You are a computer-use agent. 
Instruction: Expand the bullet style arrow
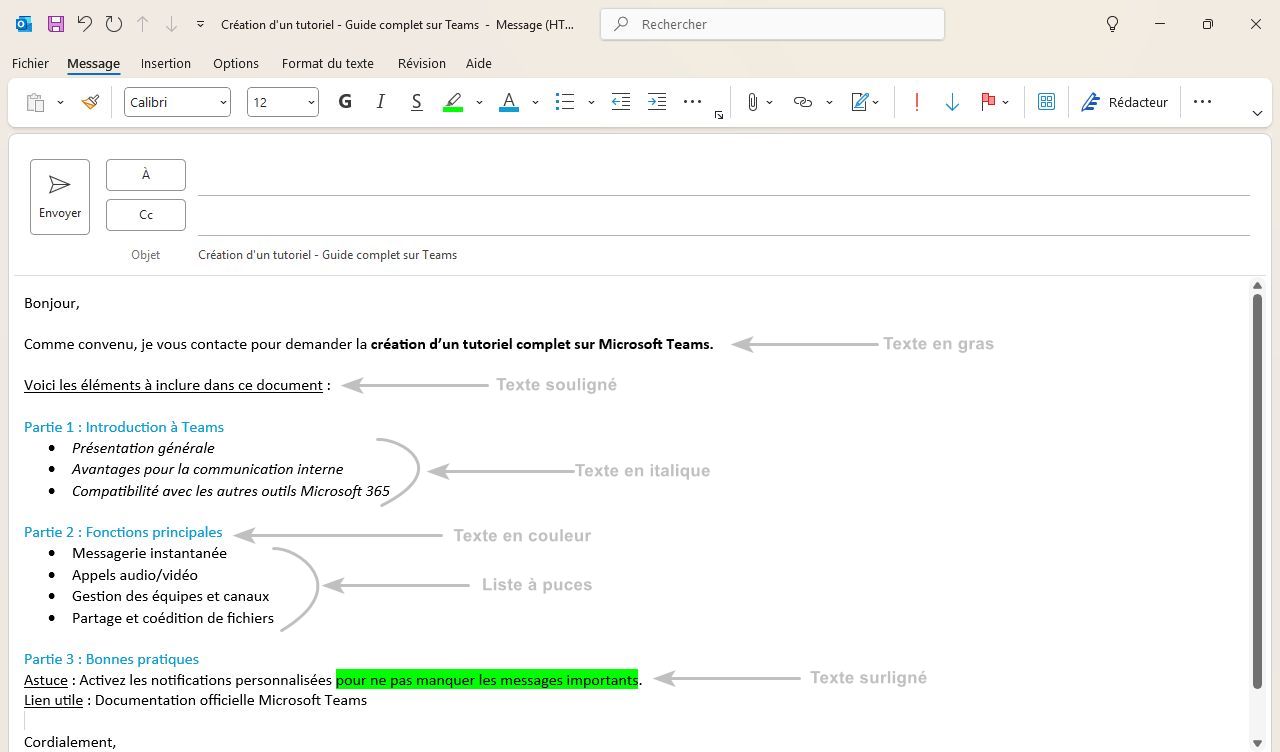tap(591, 102)
